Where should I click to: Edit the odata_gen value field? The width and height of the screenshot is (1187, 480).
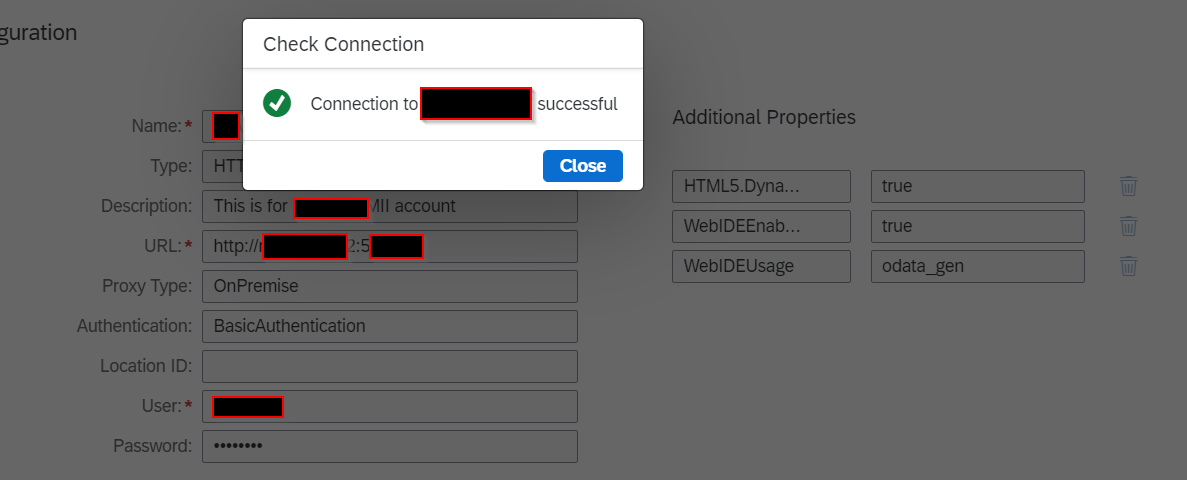point(977,266)
